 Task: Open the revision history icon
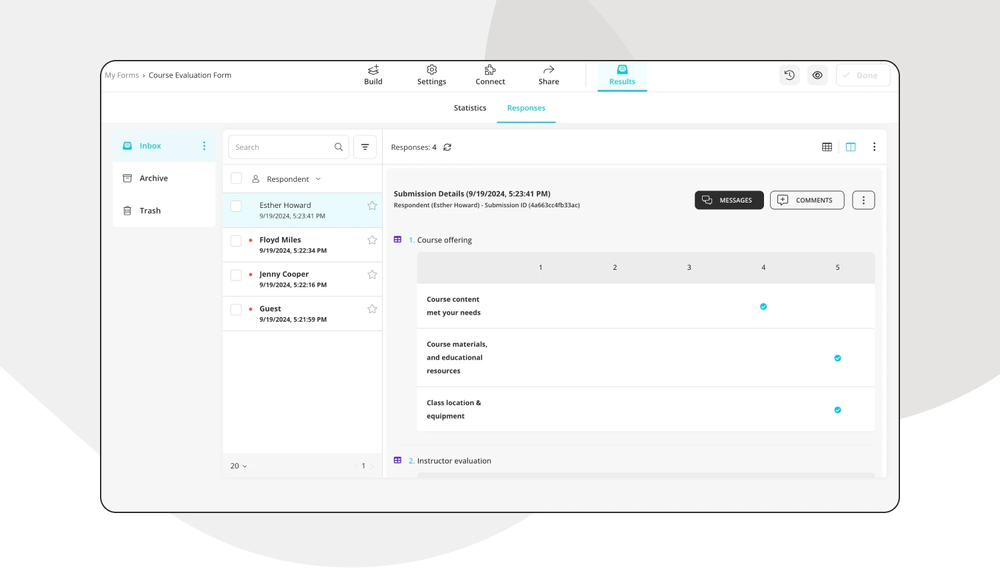(789, 75)
